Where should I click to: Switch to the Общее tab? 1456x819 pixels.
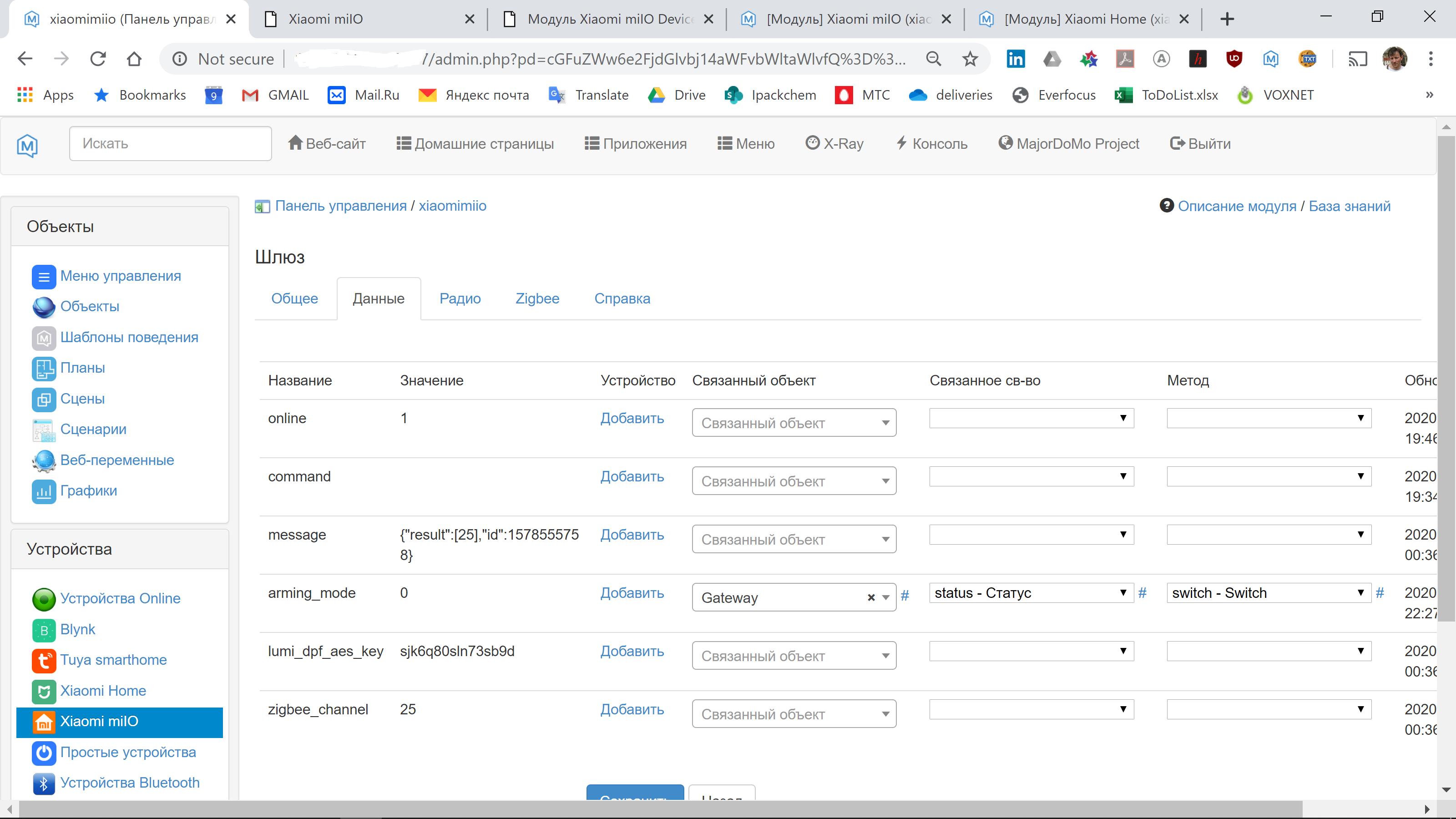coord(294,298)
